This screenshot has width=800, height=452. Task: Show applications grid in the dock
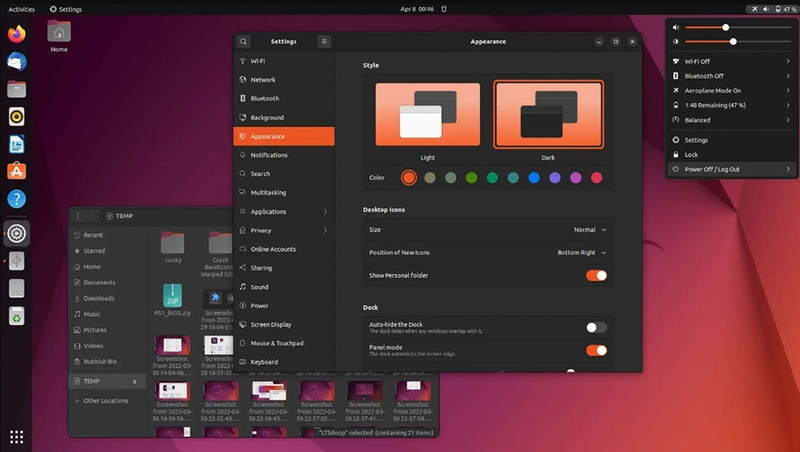pos(16,437)
